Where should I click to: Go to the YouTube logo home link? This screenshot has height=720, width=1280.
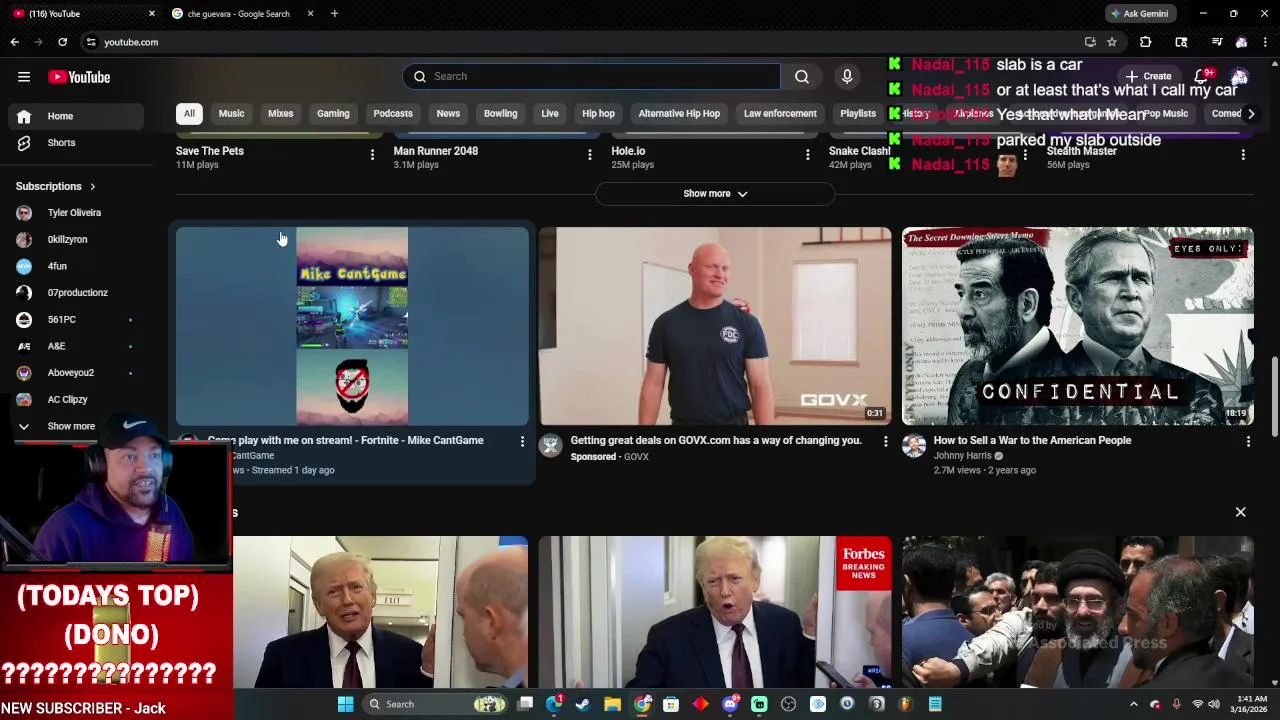79,77
